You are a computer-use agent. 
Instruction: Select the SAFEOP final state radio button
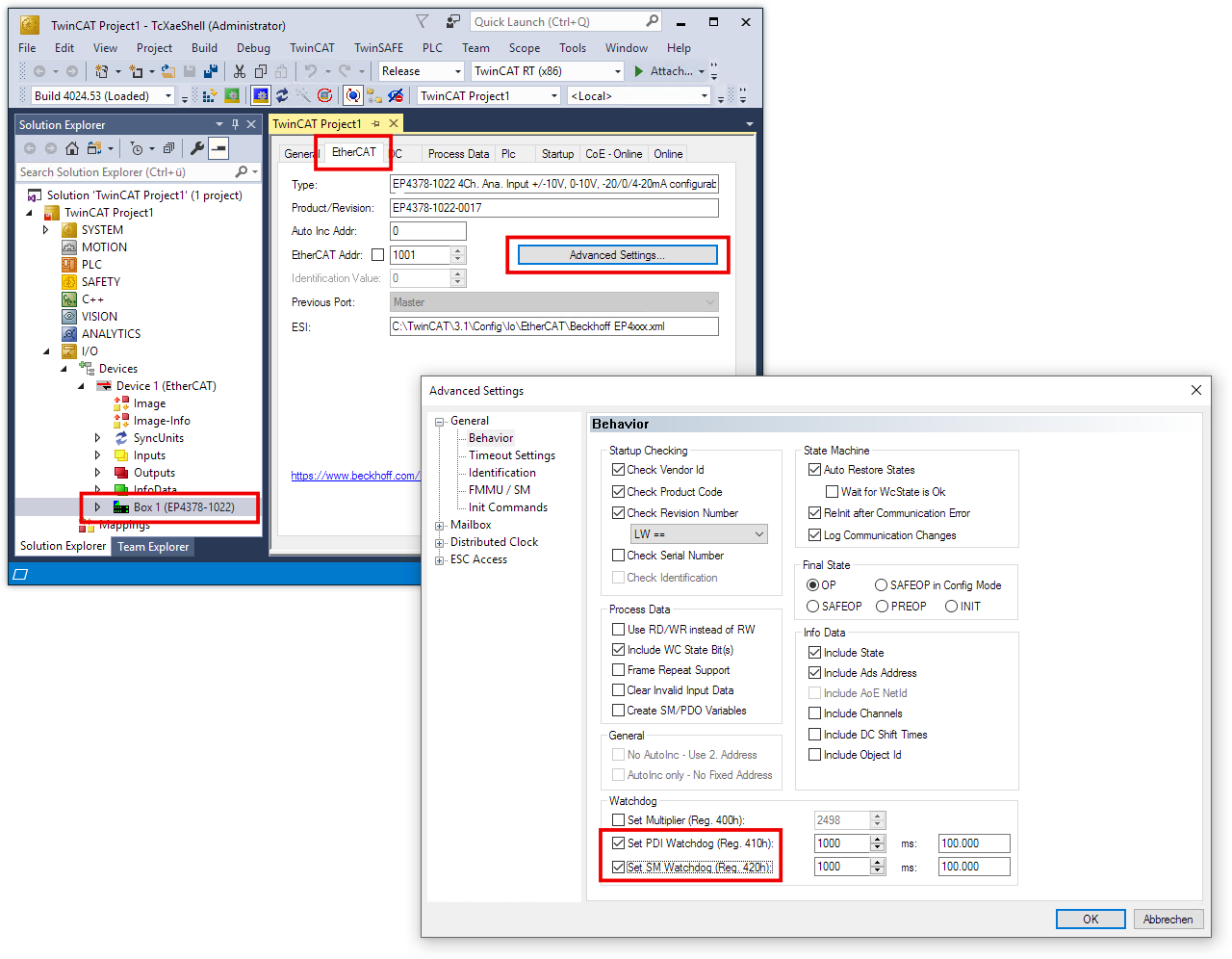pos(812,607)
